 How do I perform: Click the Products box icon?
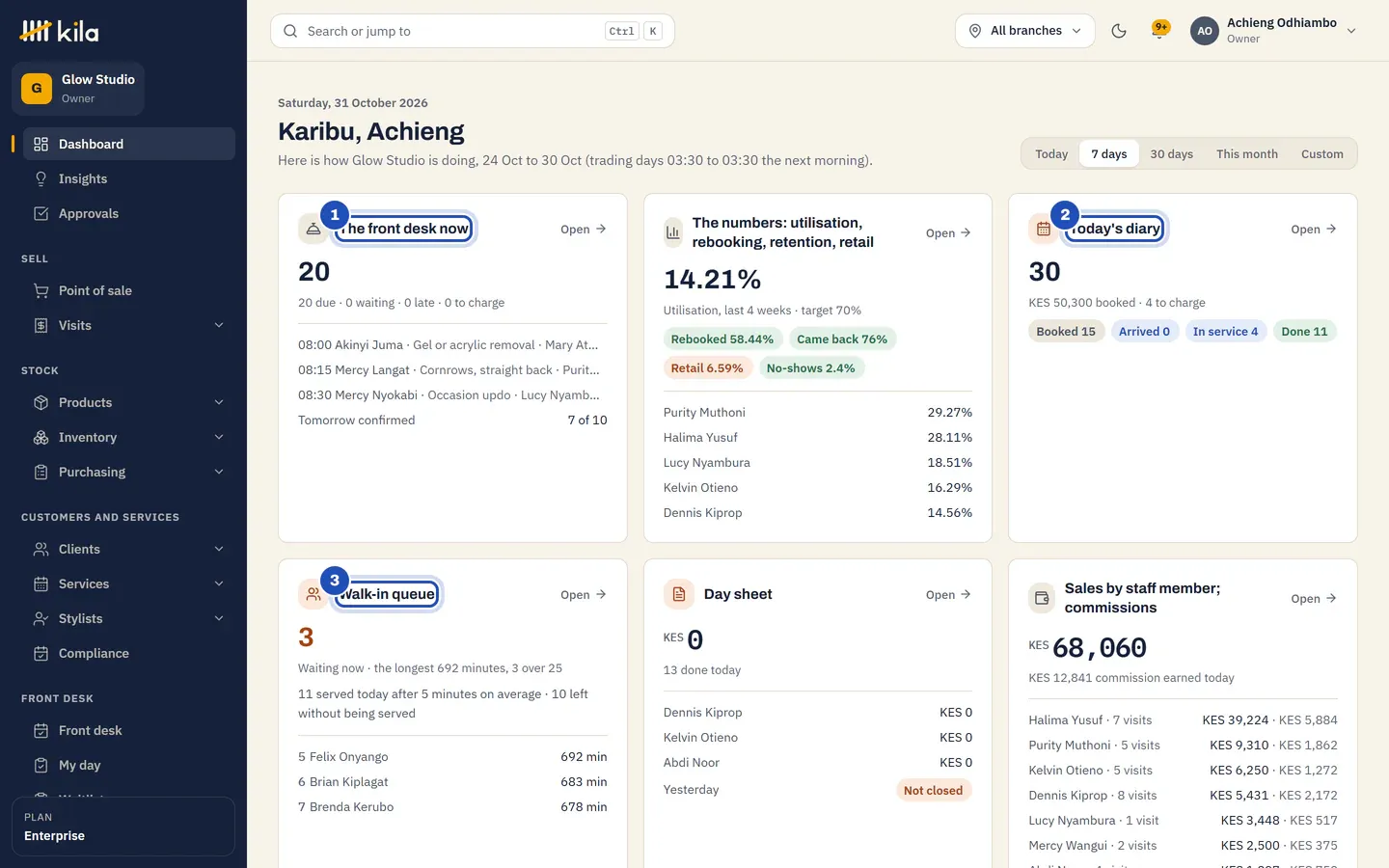(x=41, y=402)
